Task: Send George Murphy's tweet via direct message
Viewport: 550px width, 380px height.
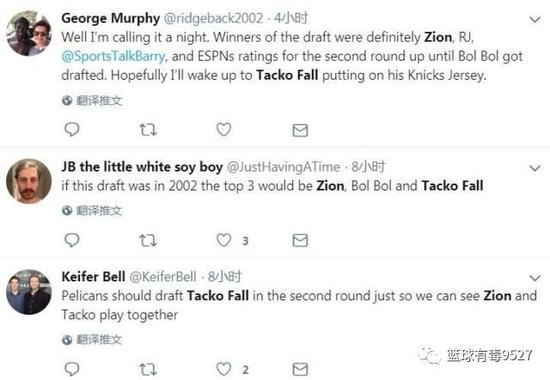Action: [300, 130]
